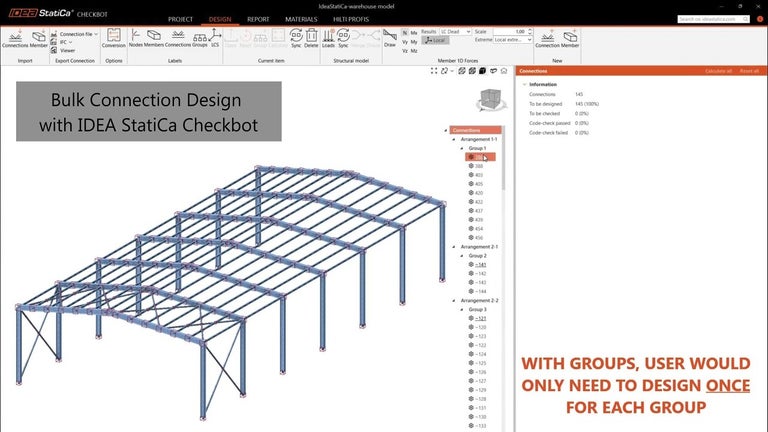Select connection 420 in tree
The height and width of the screenshot is (432, 768).
[476, 193]
